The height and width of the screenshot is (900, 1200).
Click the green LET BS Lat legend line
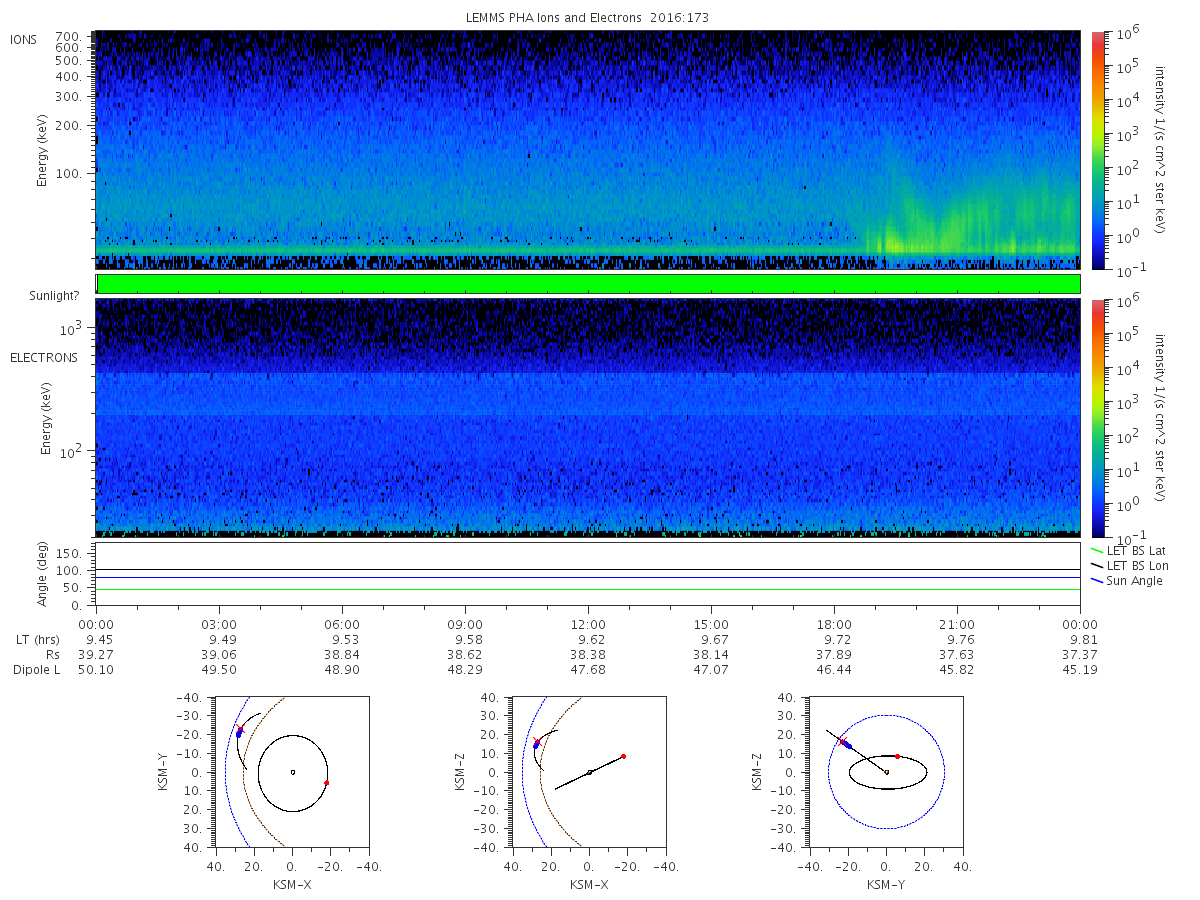1097,550
